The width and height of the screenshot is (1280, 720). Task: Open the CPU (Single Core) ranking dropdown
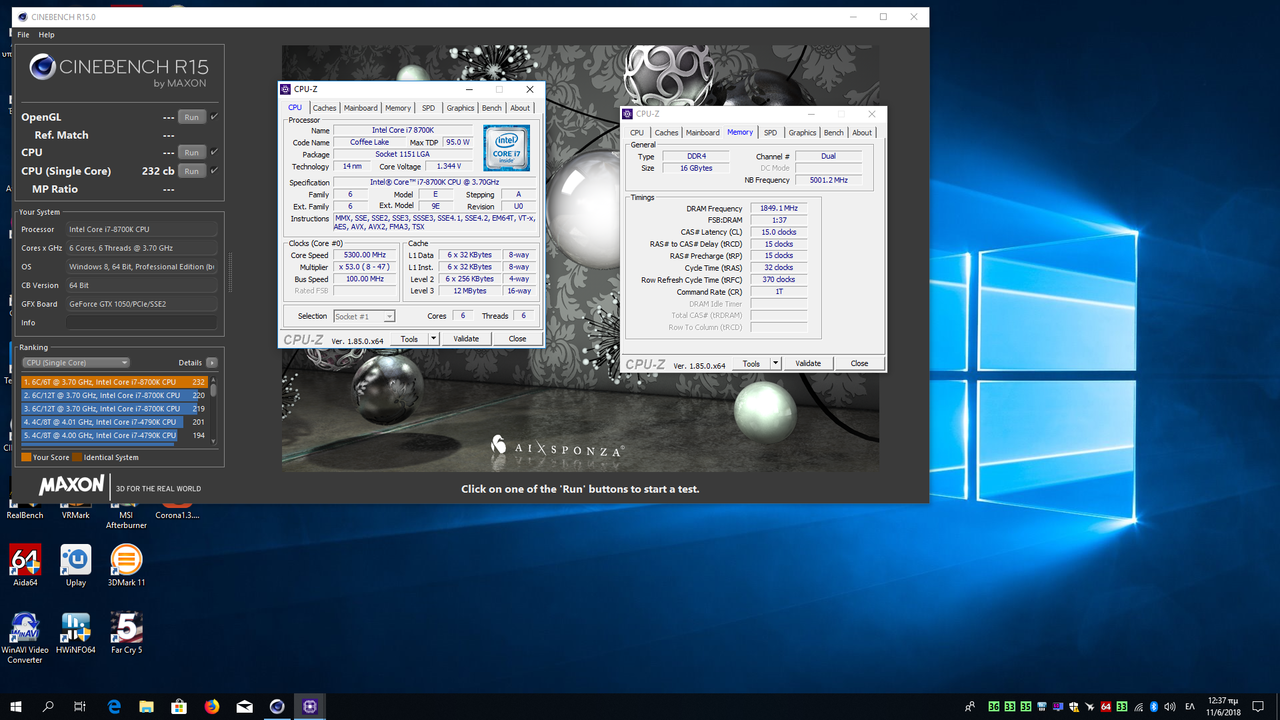76,362
